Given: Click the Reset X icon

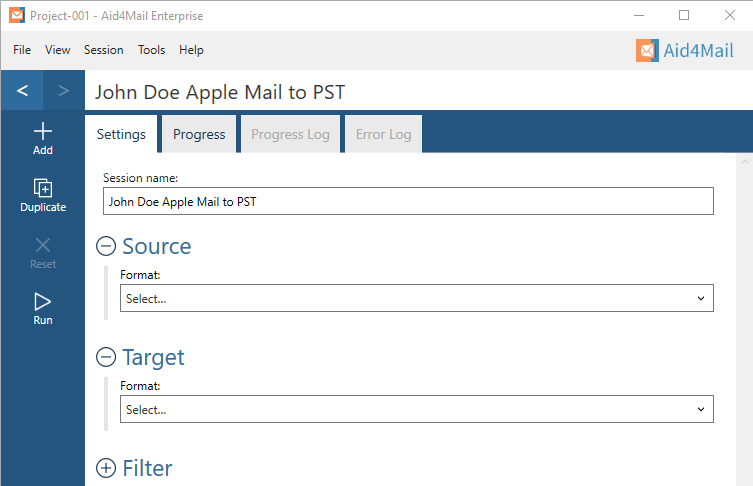Looking at the screenshot, I should pyautogui.click(x=43, y=245).
